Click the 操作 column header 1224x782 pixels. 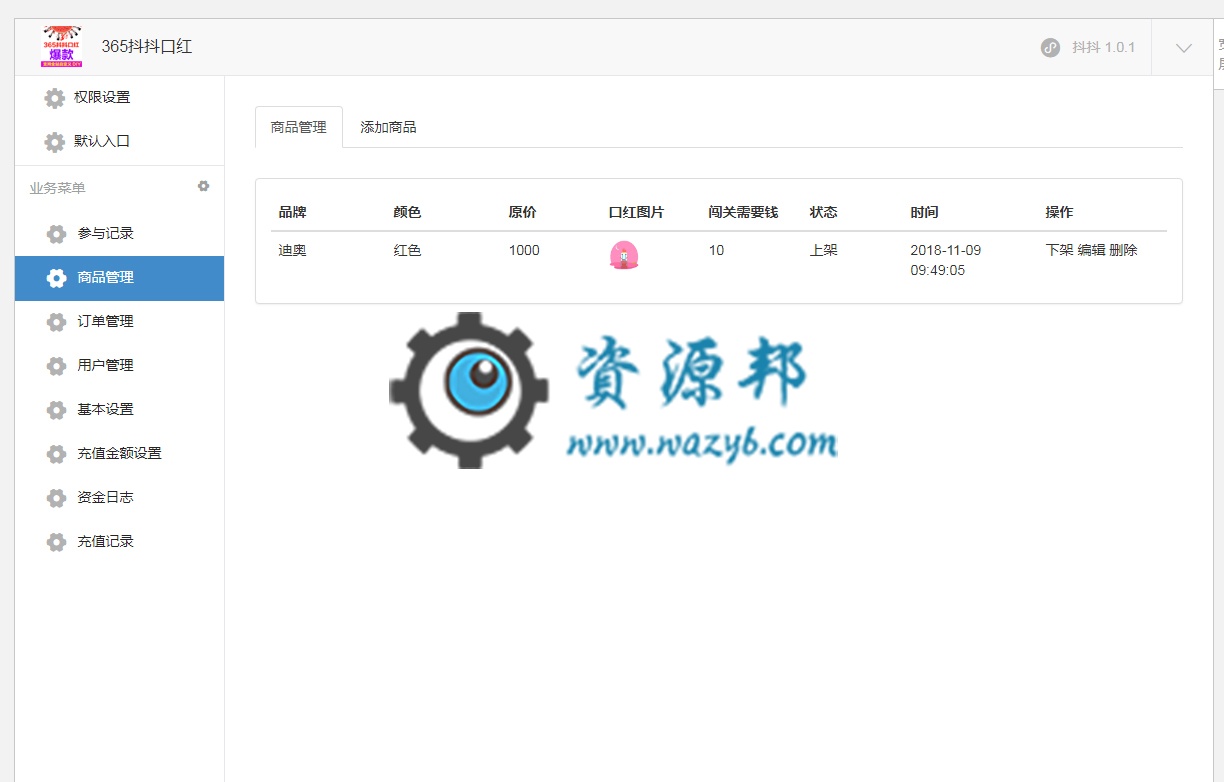1059,212
